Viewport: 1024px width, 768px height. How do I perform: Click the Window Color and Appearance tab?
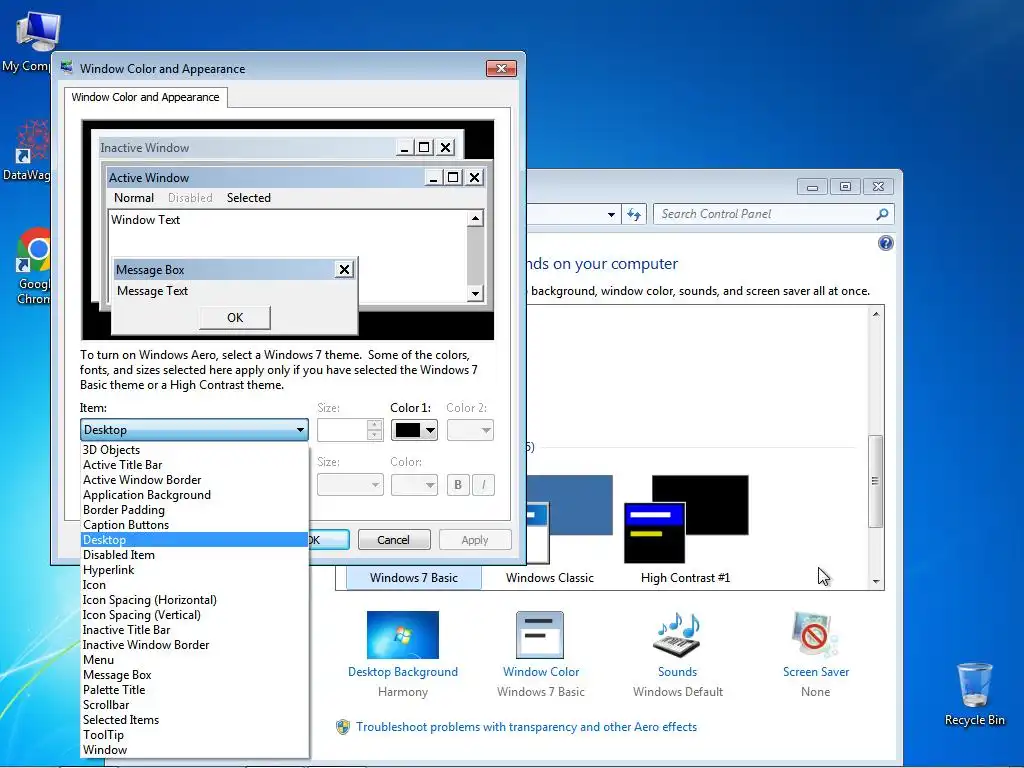coord(145,97)
